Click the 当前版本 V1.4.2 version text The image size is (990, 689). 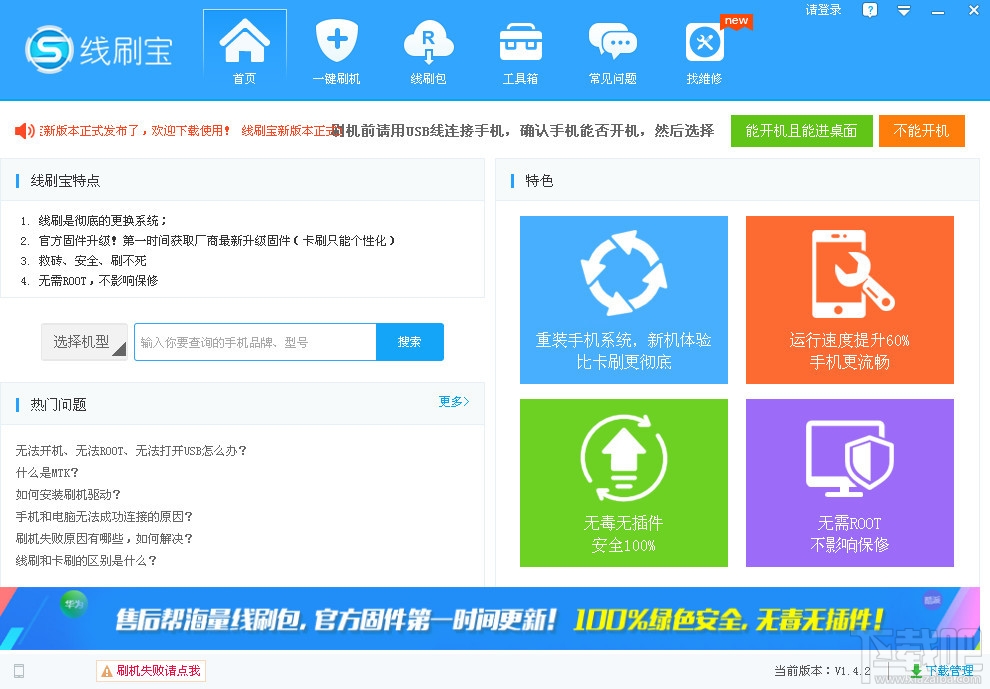tap(823, 671)
